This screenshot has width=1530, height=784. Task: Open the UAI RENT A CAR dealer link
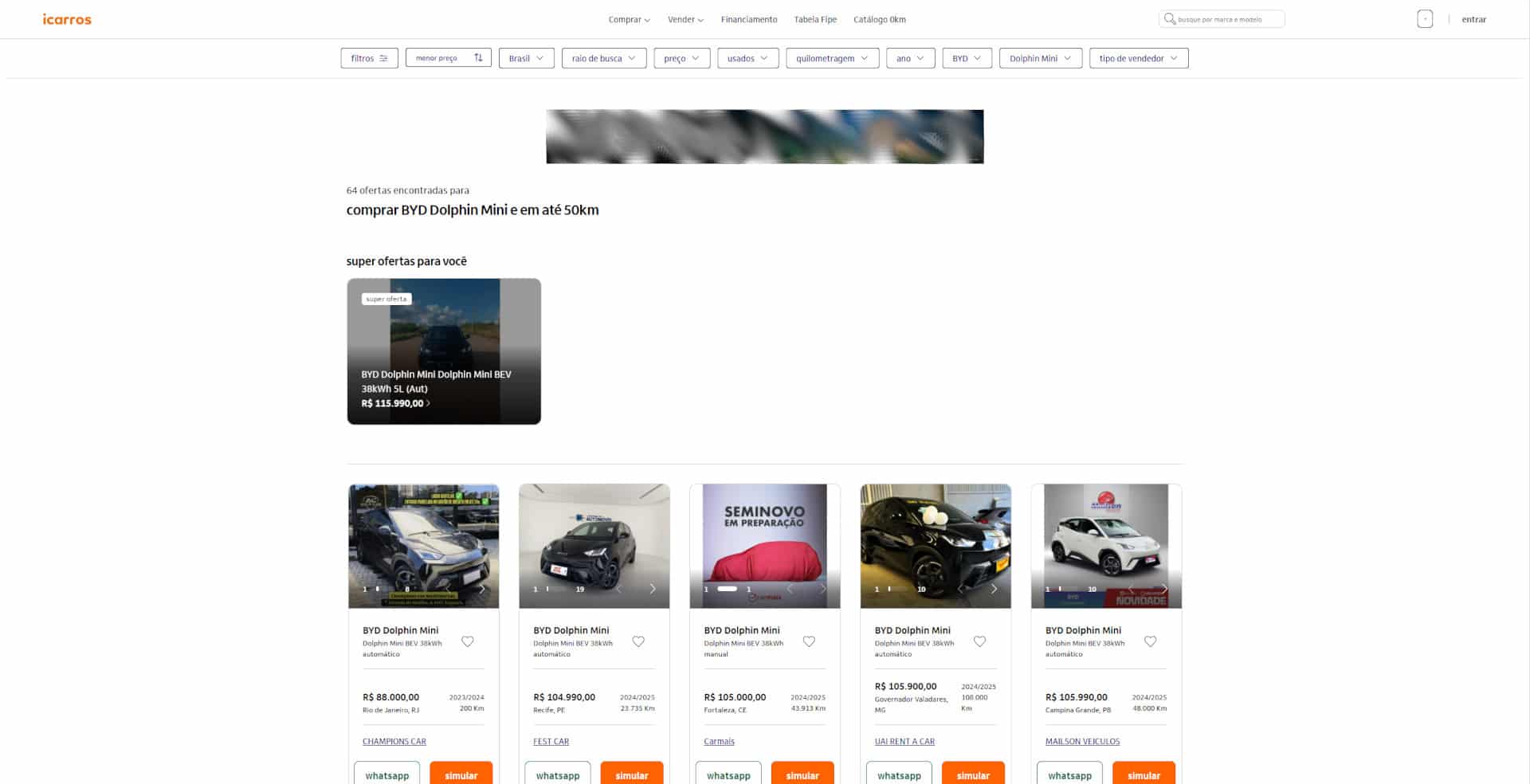coord(904,741)
